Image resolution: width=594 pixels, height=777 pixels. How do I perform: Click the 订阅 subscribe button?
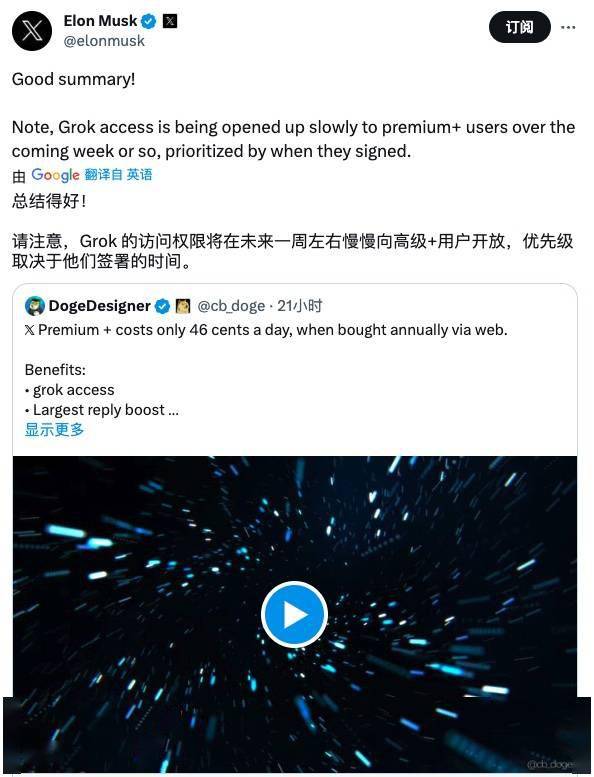(520, 27)
